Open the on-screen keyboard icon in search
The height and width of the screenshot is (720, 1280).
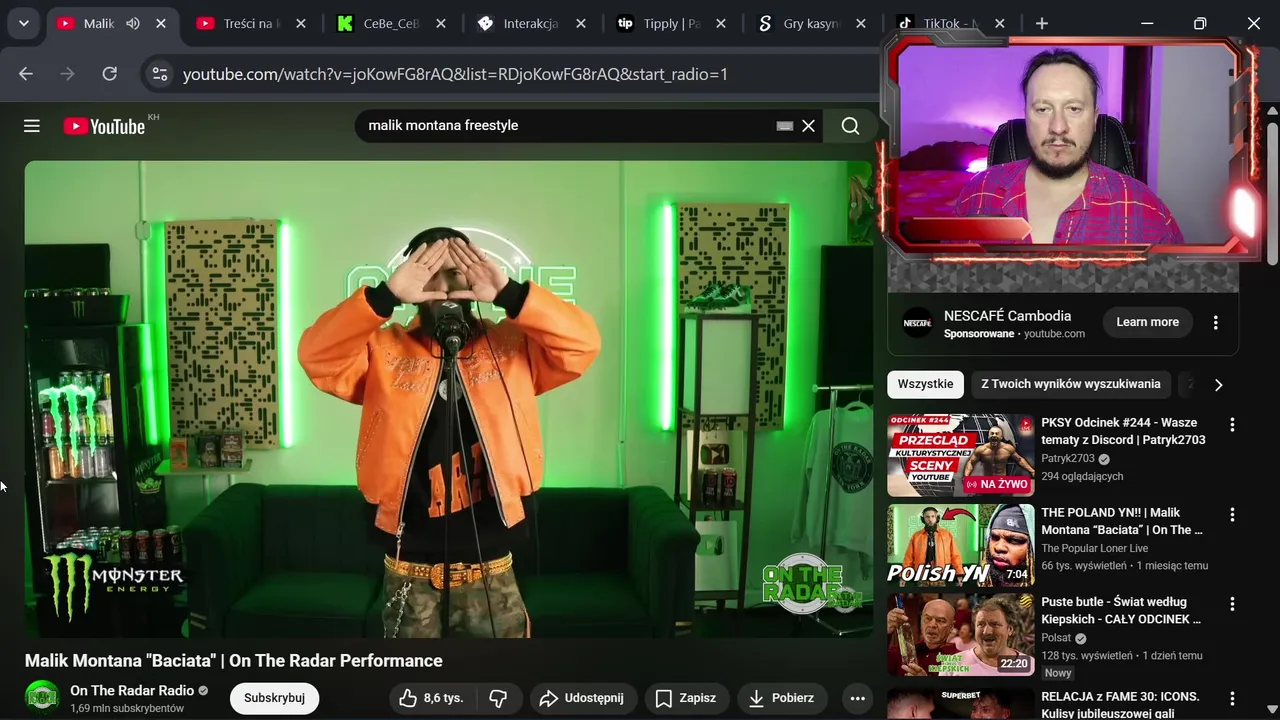pos(785,126)
